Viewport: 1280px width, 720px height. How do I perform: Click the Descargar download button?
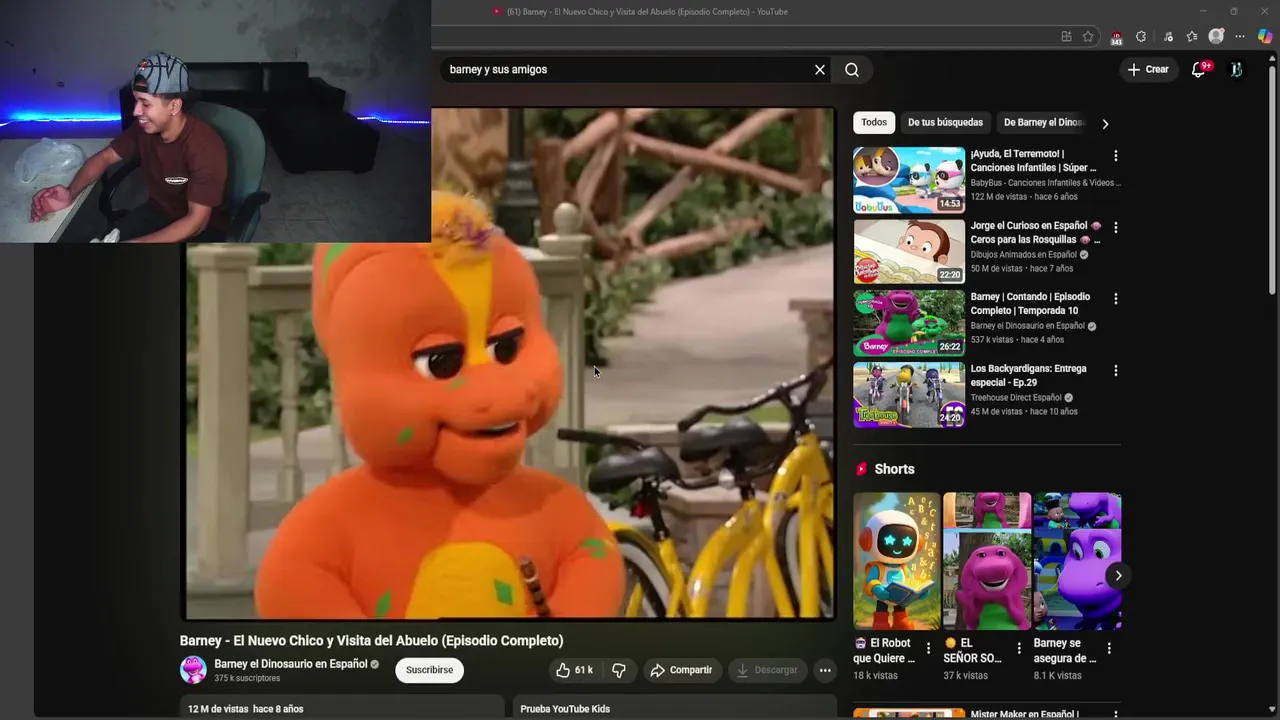767,670
